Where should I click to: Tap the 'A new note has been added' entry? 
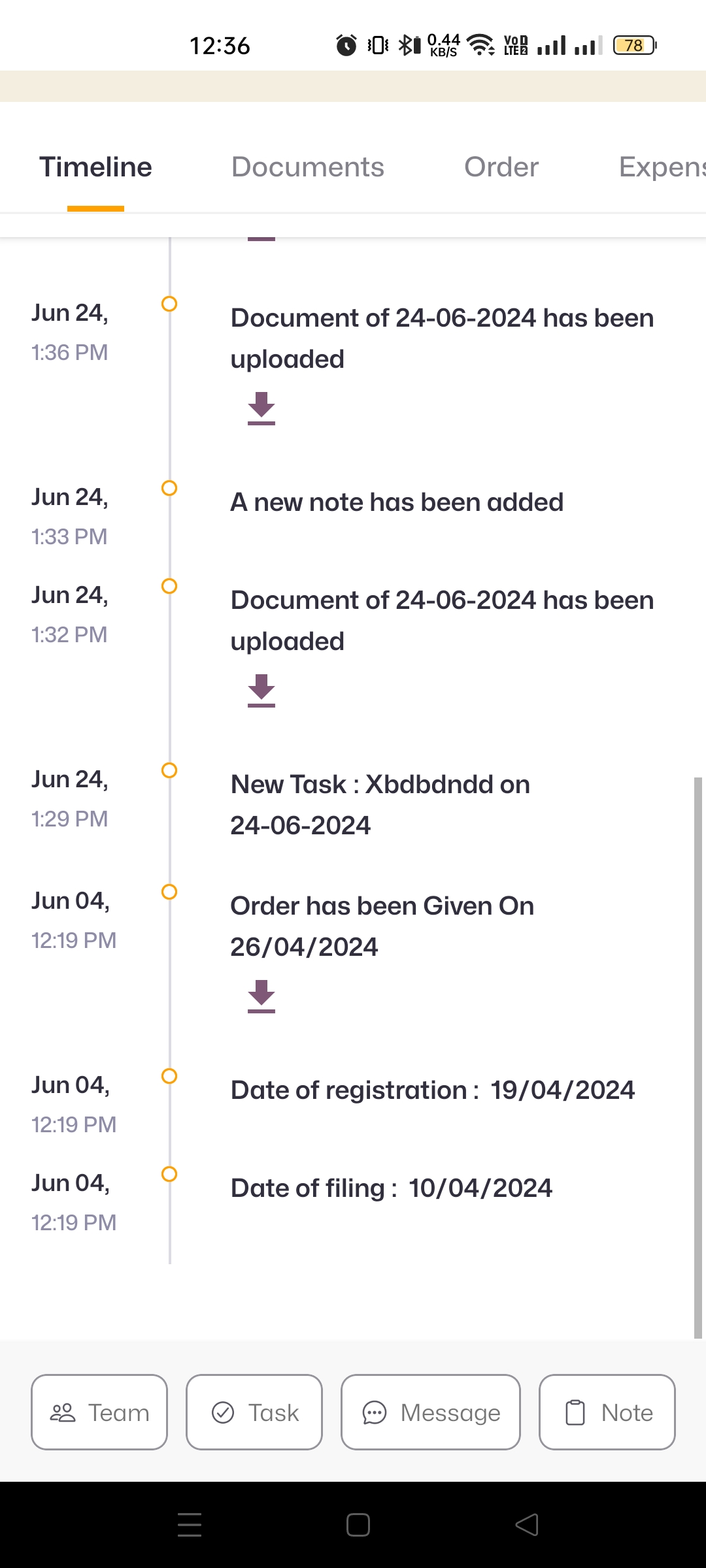pyautogui.click(x=397, y=502)
